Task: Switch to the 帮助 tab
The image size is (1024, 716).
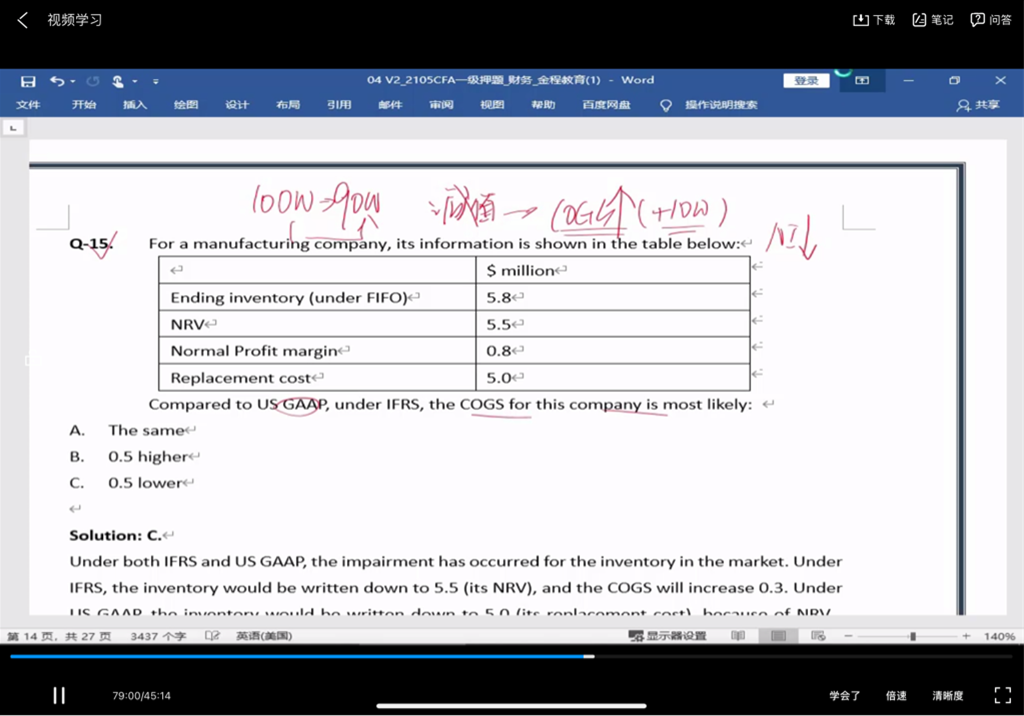Action: point(543,105)
